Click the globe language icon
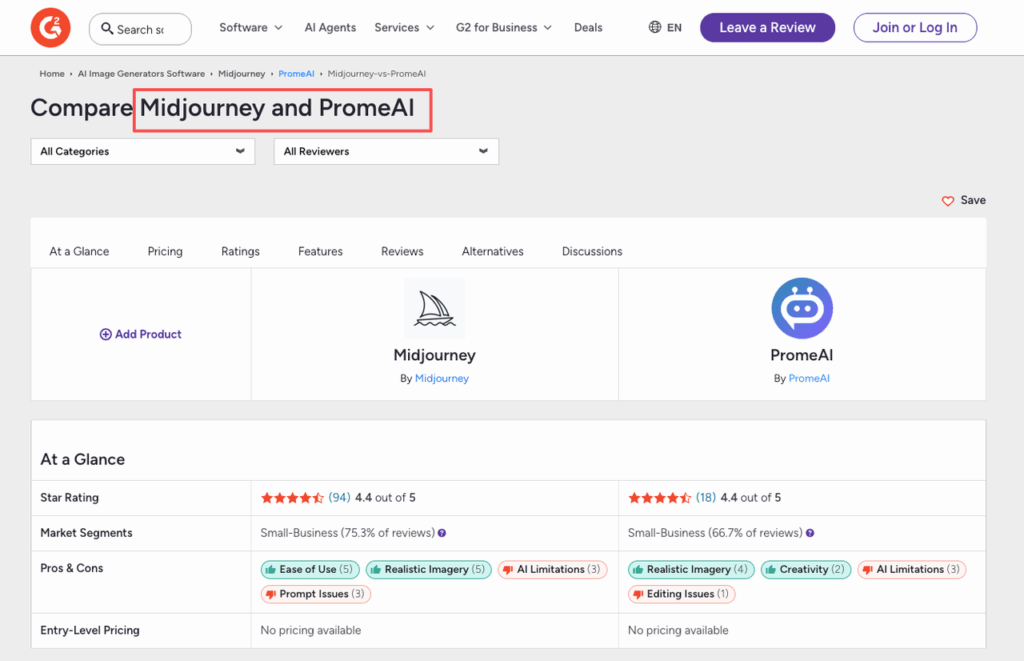The height and width of the screenshot is (661, 1024). 654,27
